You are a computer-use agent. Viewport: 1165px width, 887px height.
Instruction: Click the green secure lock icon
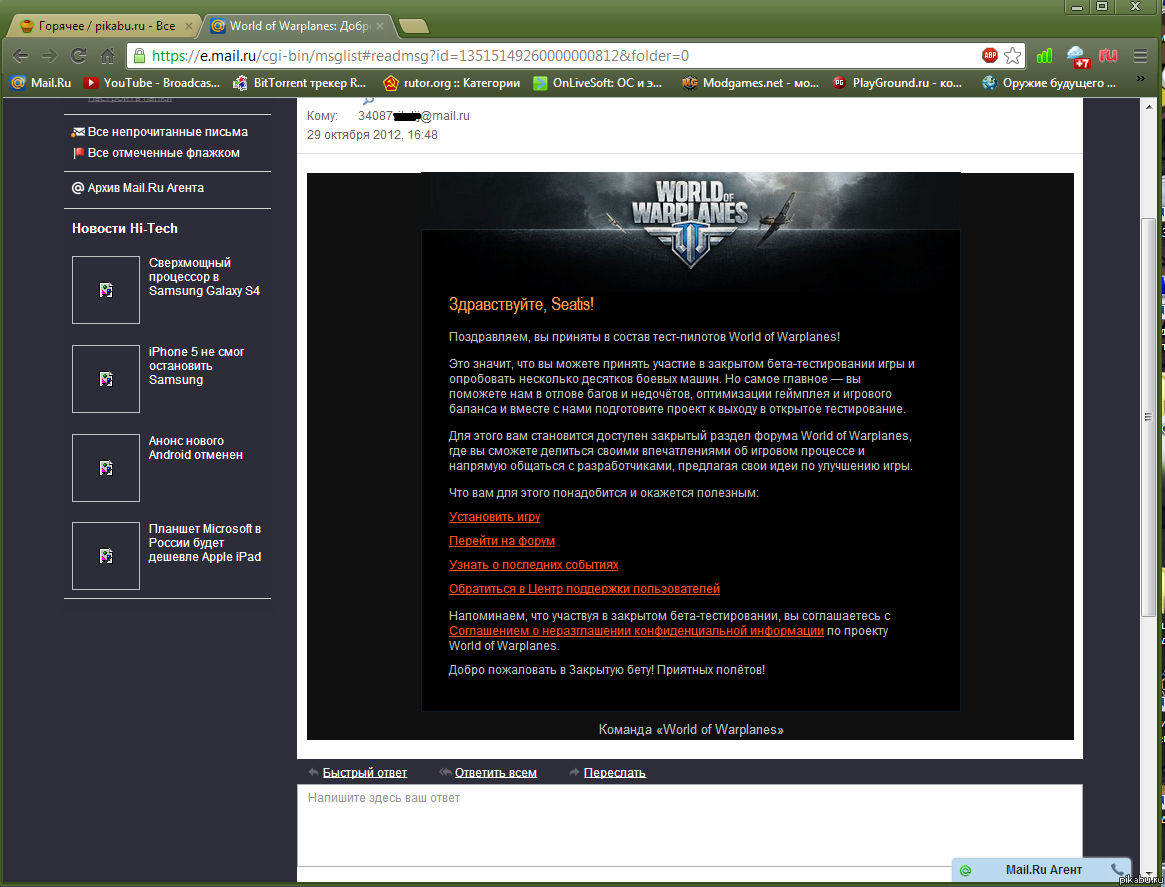click(139, 56)
